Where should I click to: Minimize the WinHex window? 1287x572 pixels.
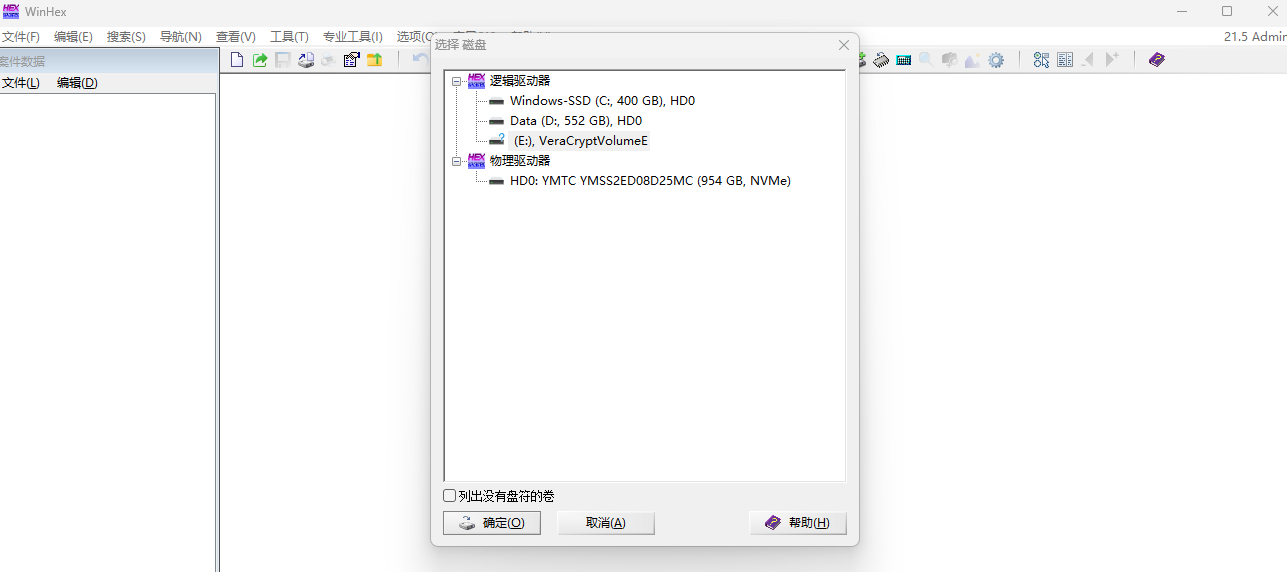point(1183,11)
